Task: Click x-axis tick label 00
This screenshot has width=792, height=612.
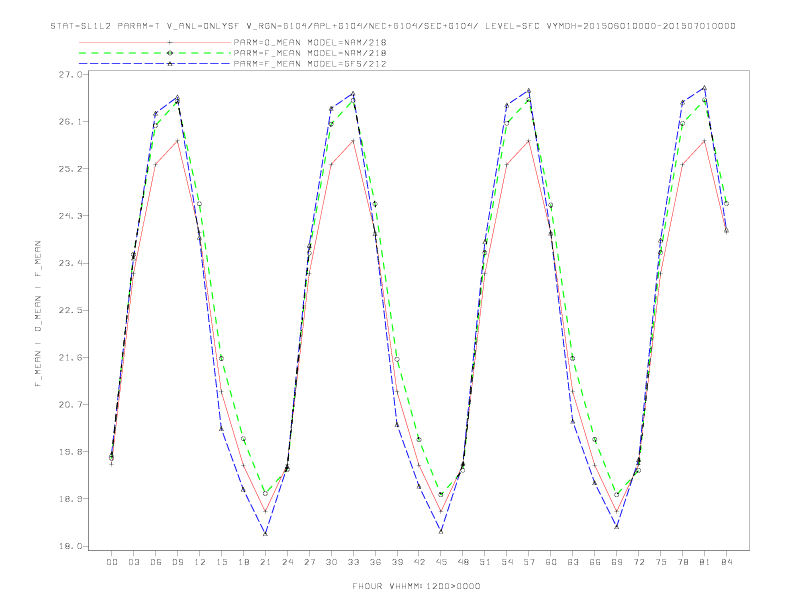Action: [112, 562]
